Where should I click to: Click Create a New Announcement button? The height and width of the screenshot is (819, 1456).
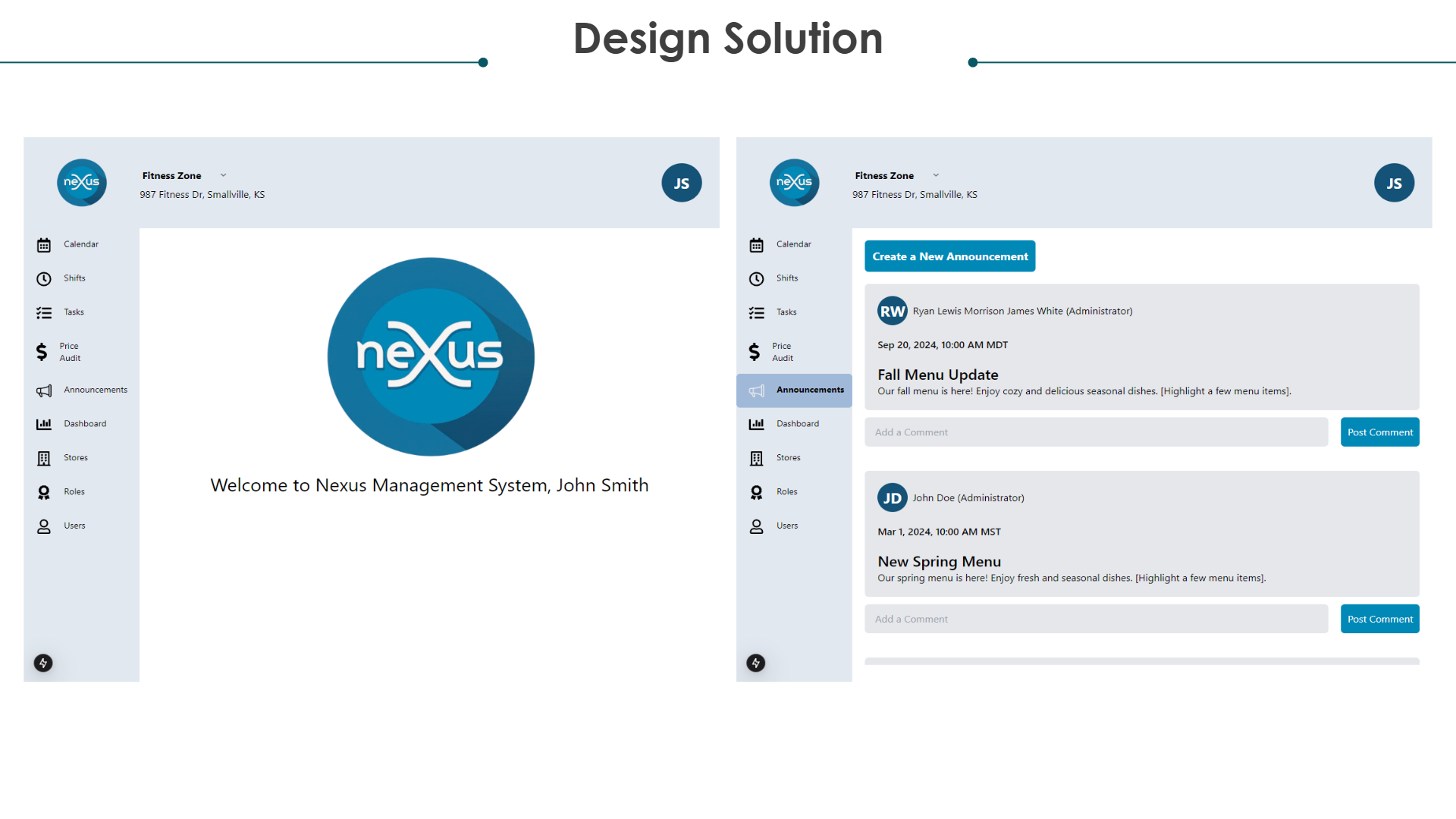[x=949, y=256]
